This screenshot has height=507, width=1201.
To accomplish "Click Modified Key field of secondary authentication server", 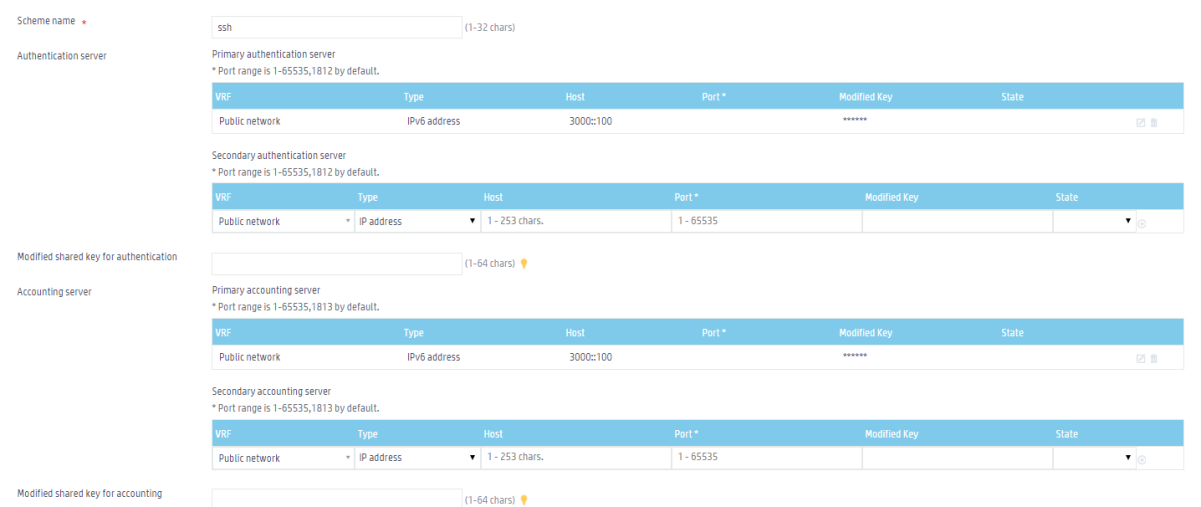I will pyautogui.click(x=957, y=221).
